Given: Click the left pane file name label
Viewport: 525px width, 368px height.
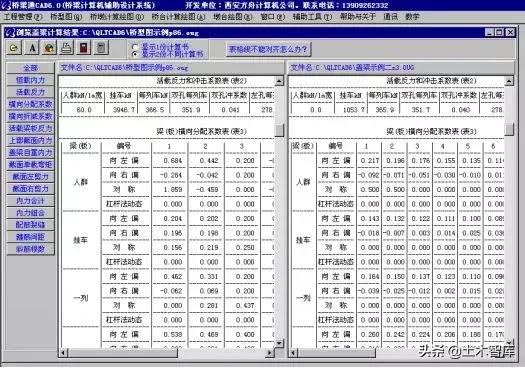Looking at the screenshot, I should click(x=124, y=68).
